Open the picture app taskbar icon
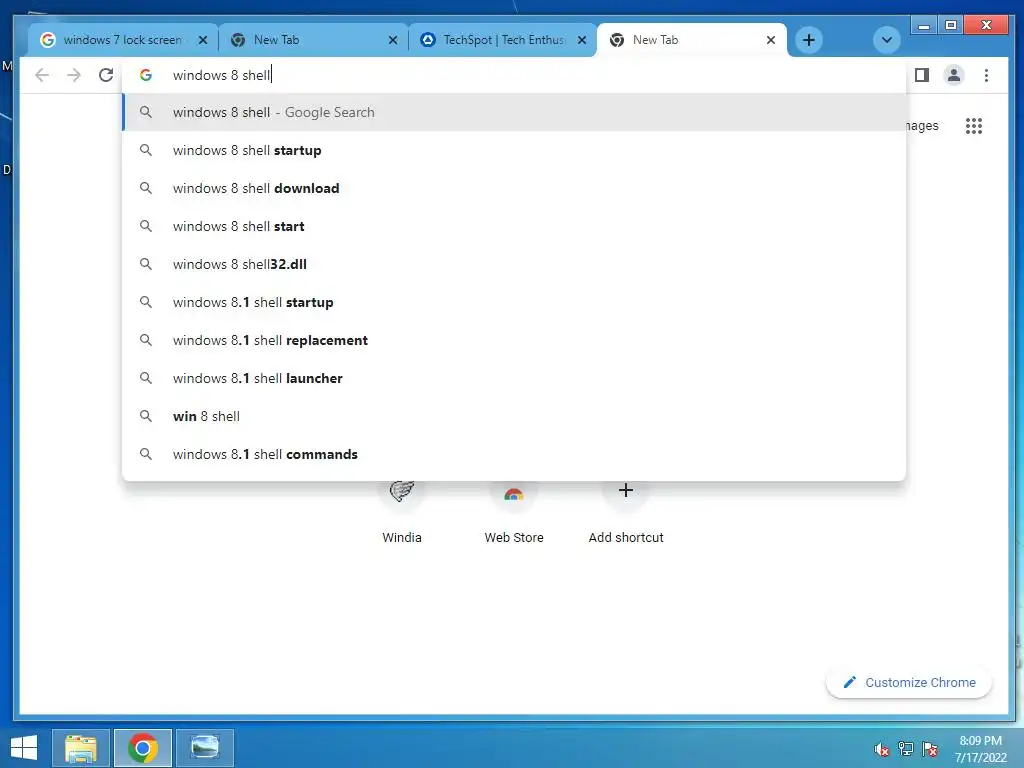1024x768 pixels. tap(204, 748)
